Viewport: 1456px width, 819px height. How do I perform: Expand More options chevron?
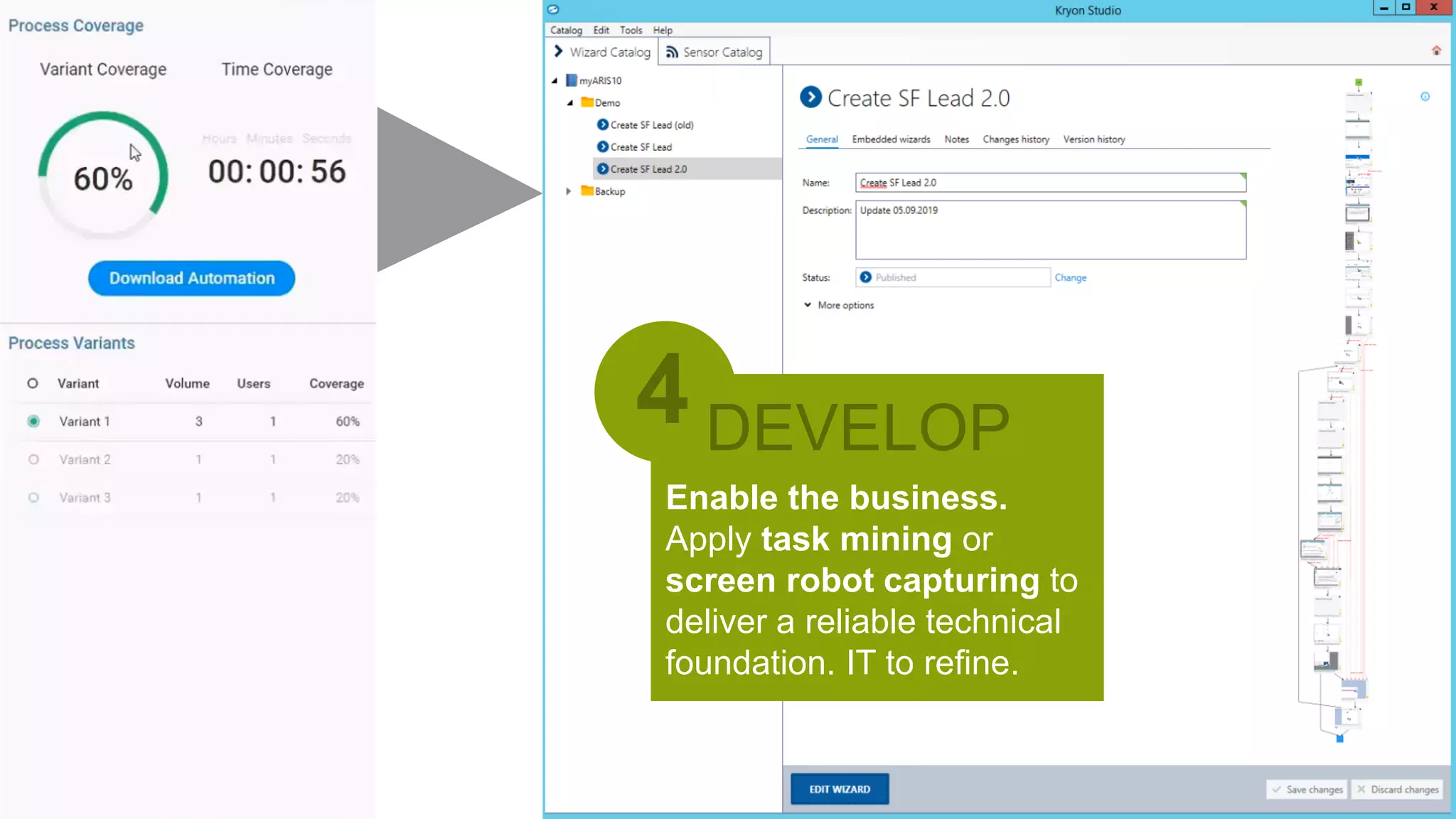[x=808, y=305]
